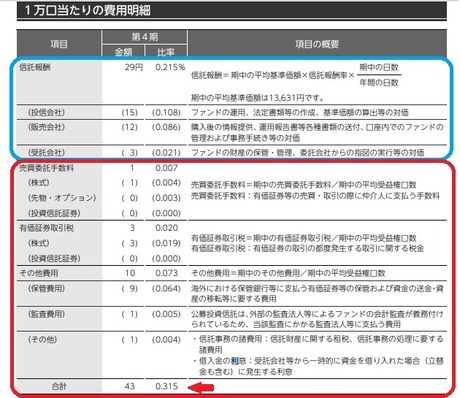Screen dimensions: 460x398
Task: Click the "有価証券取引税" row label
Action: pos(46,228)
